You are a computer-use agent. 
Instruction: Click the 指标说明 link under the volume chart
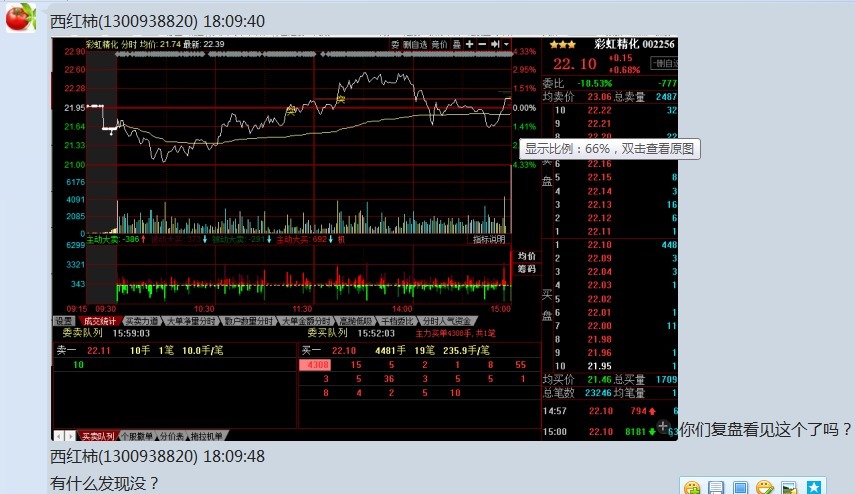[x=489, y=239]
